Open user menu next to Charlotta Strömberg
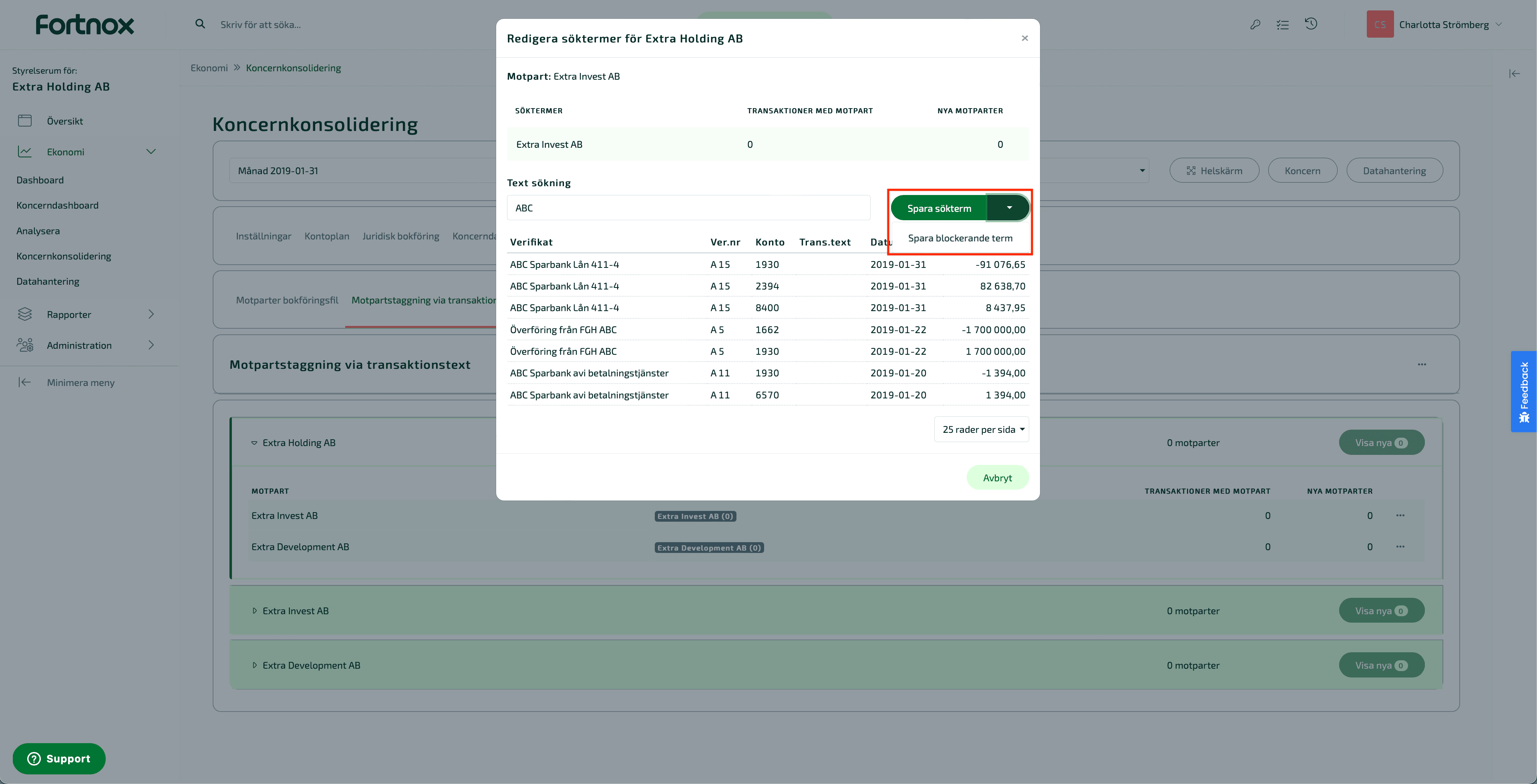Viewport: 1537px width, 784px height. coord(1498,24)
